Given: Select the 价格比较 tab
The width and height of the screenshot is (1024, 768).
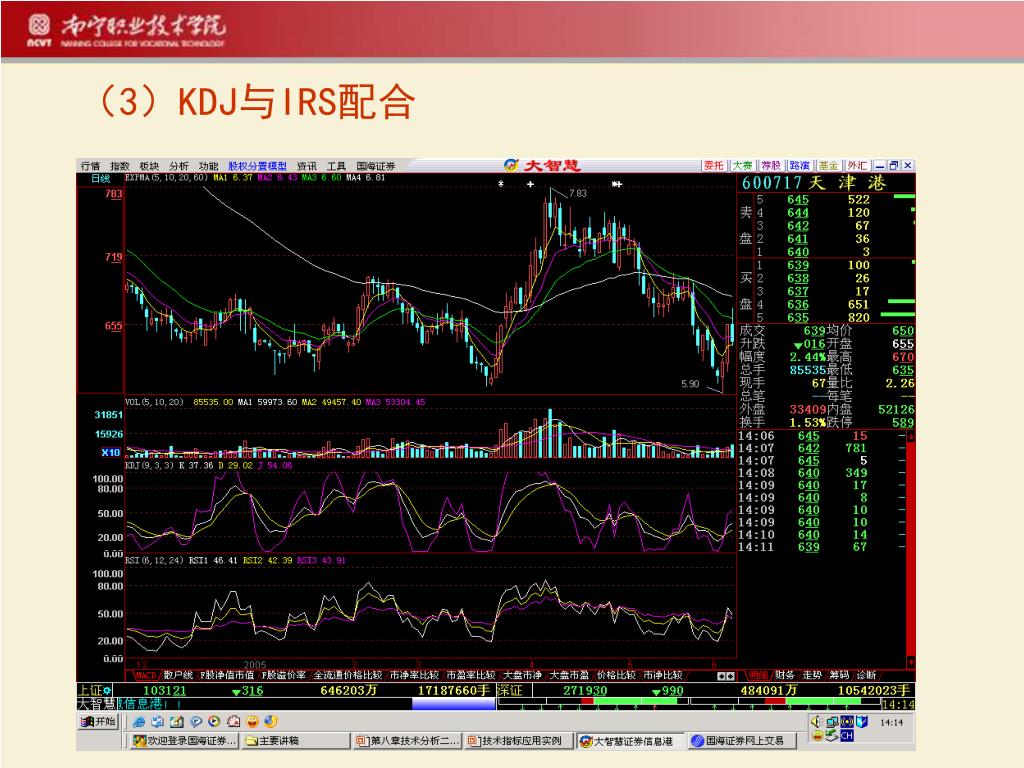Looking at the screenshot, I should tap(616, 675).
